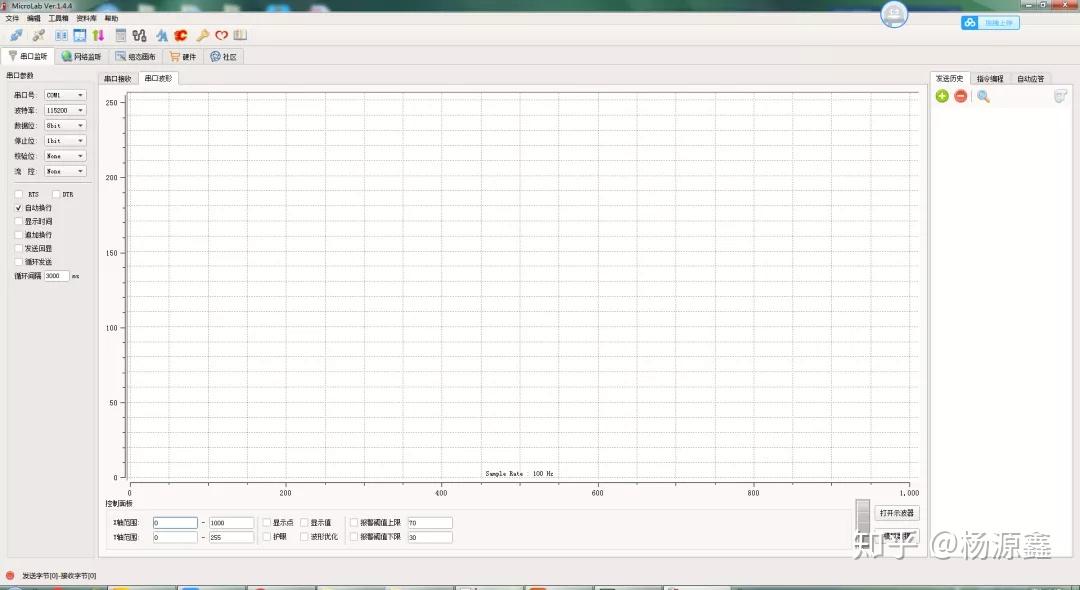Screen dimensions: 1080x590
Task: Toggle the DTR checkbox
Action: pyautogui.click(x=56, y=195)
